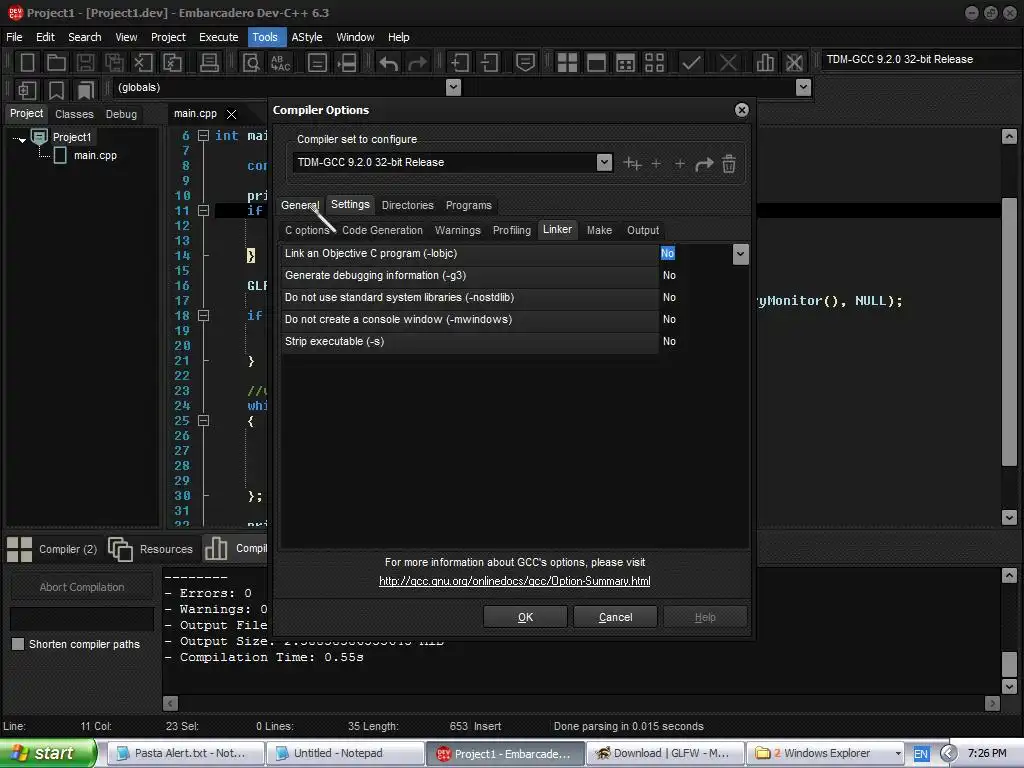Viewport: 1024px width, 768px height.
Task: Click the Toggle Bookmark icon
Action: tap(57, 89)
